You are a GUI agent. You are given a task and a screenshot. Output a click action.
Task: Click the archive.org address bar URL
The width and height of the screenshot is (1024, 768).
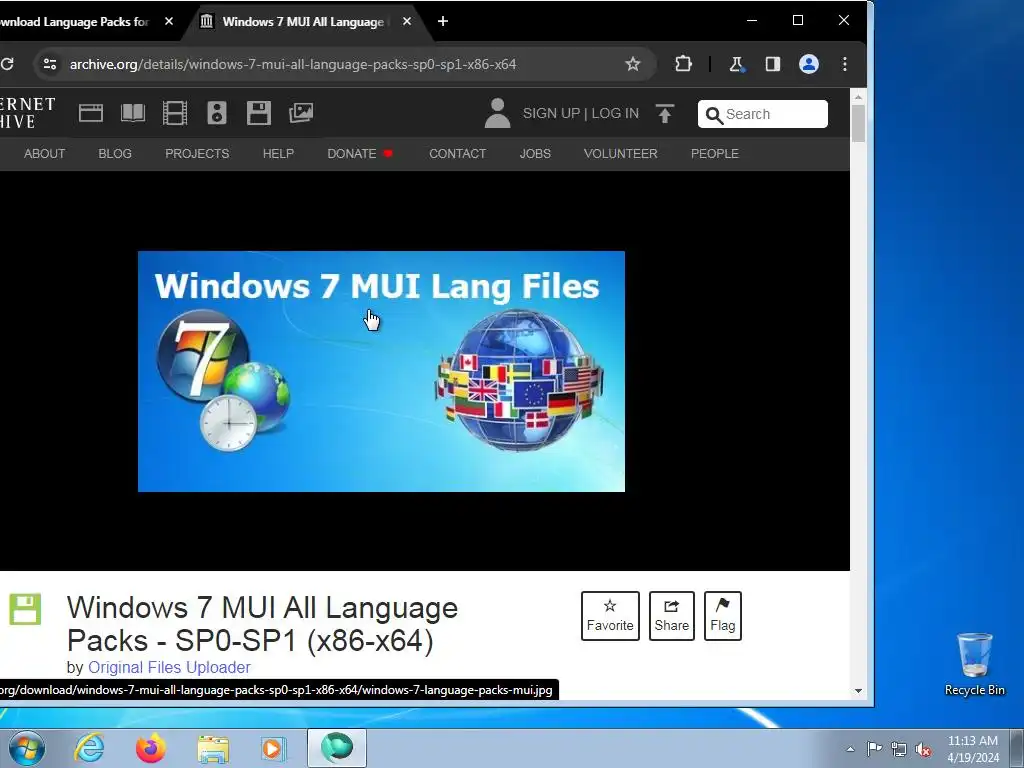pos(293,64)
